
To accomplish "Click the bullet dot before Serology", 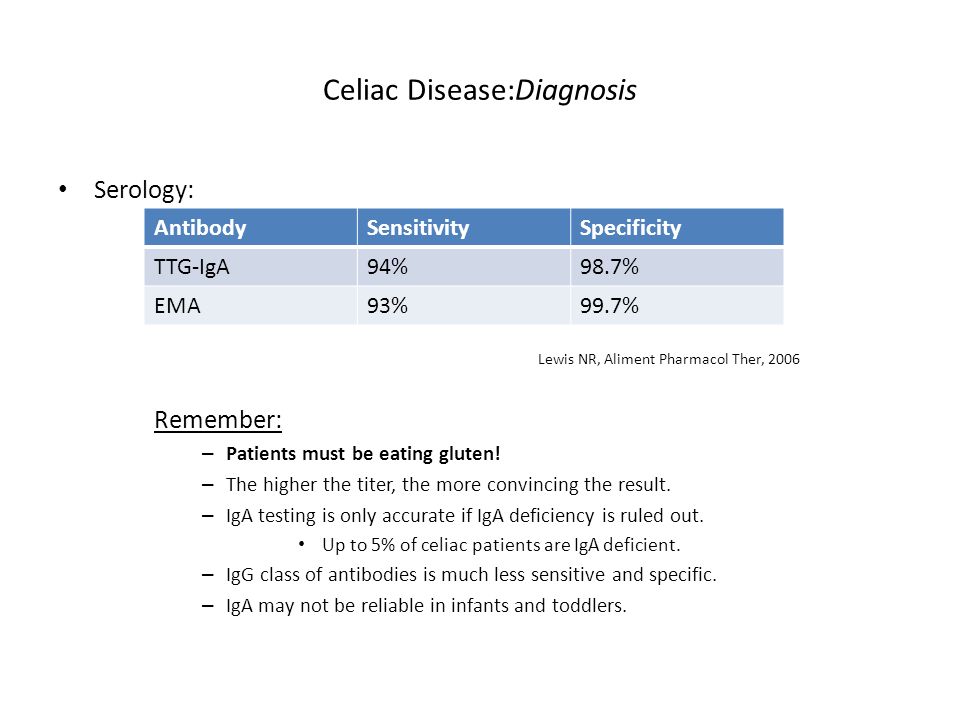I will click(x=62, y=189).
